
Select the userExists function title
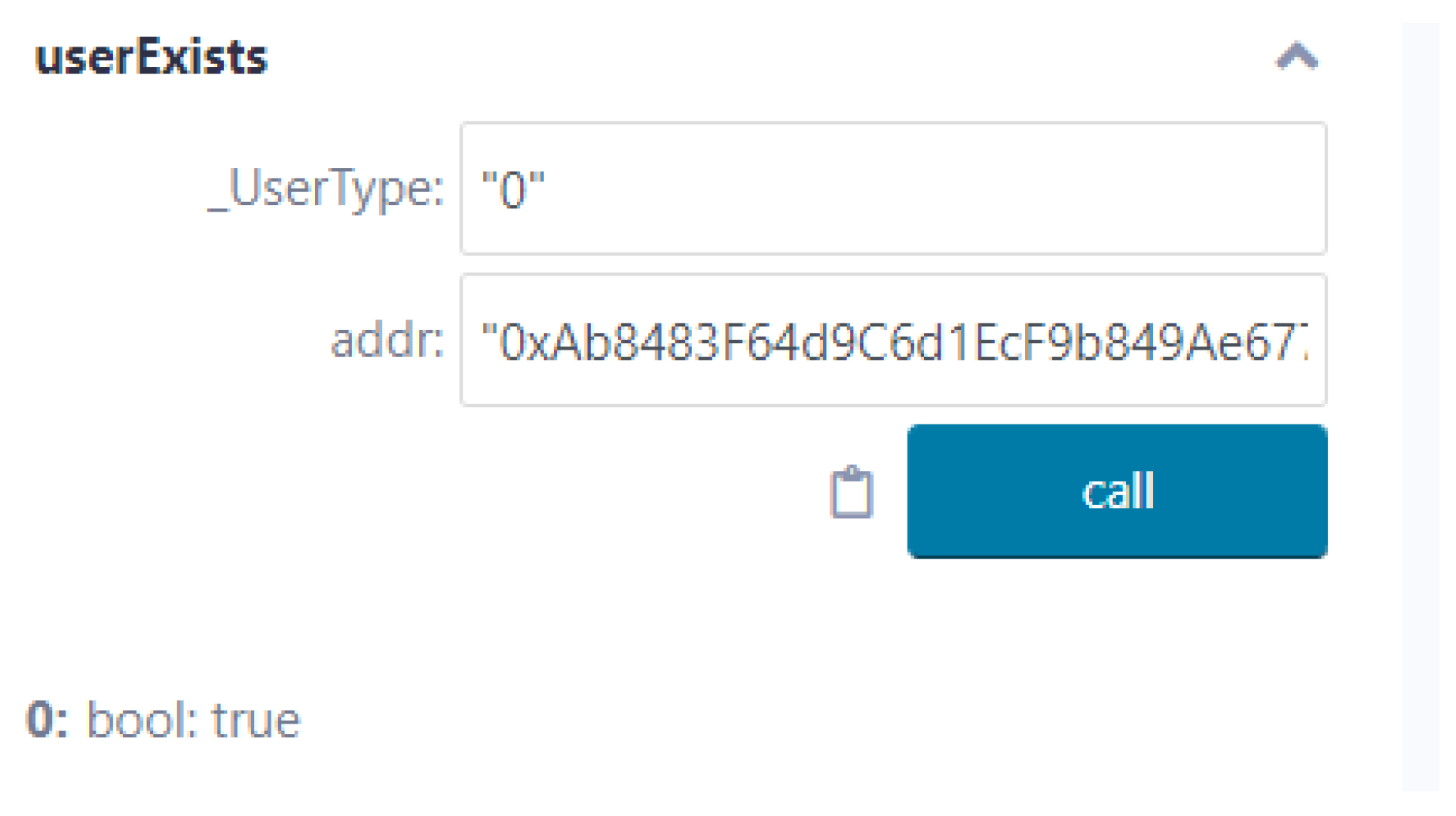152,58
